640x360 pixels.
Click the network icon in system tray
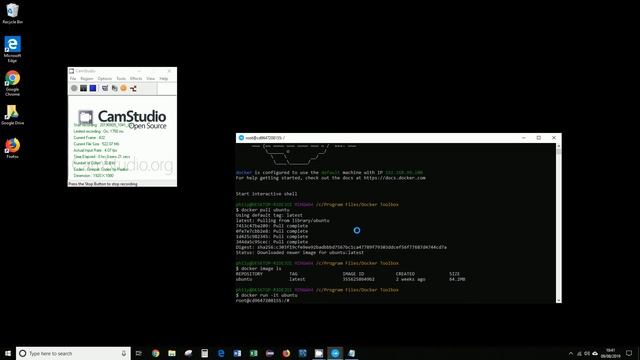tap(579, 353)
